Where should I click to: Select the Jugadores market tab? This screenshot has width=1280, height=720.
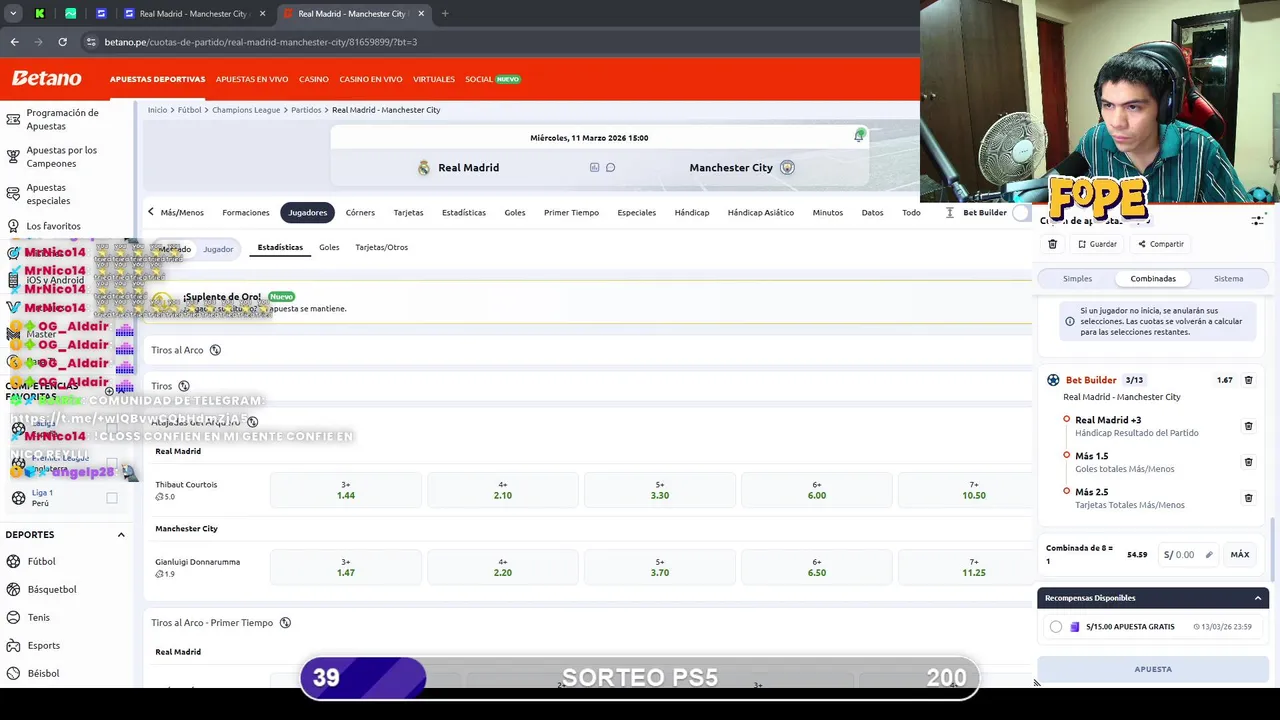[308, 212]
